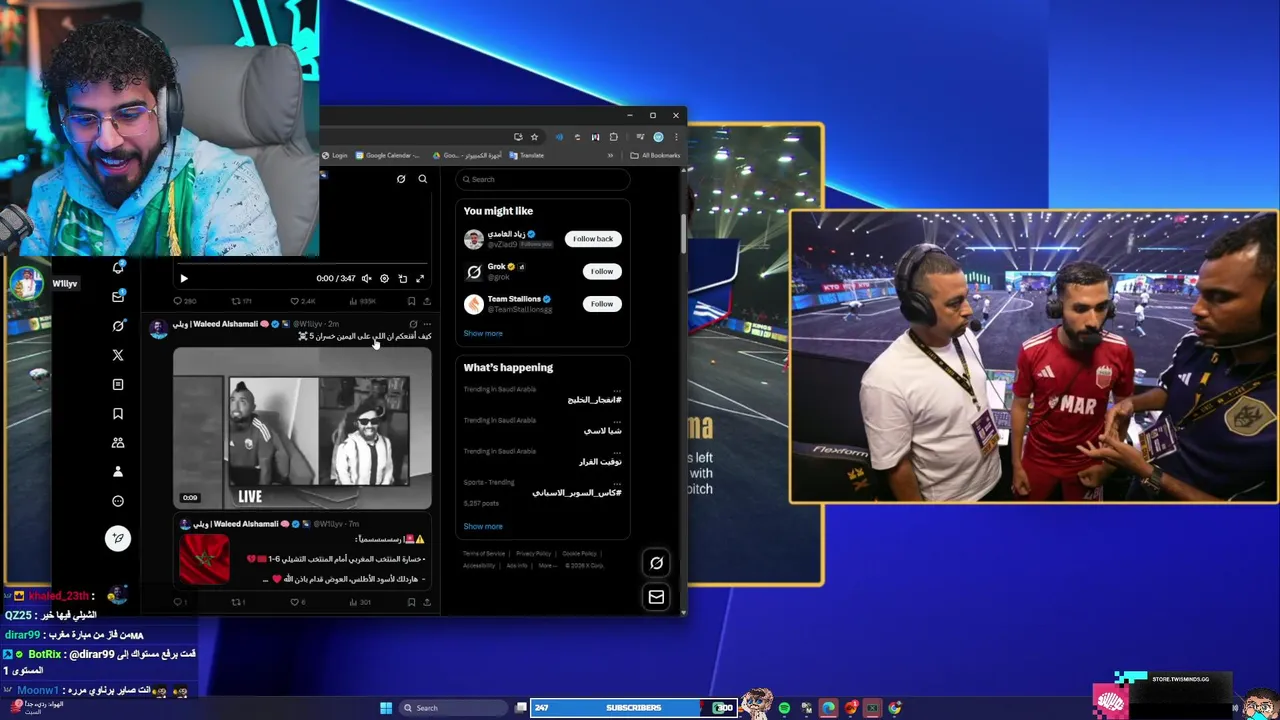Open the Terms of Service footer link
1280x720 pixels.
[x=484, y=553]
